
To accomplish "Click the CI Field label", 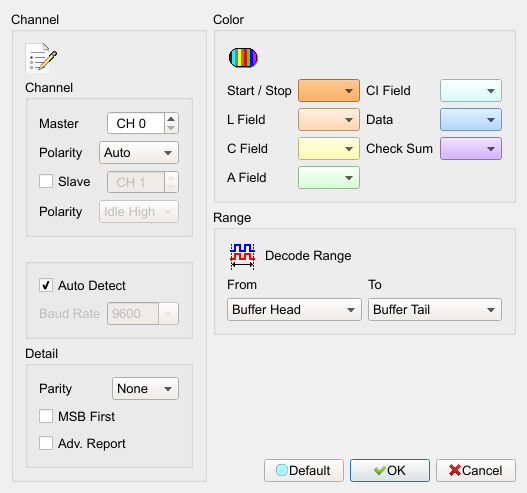I will [388, 91].
